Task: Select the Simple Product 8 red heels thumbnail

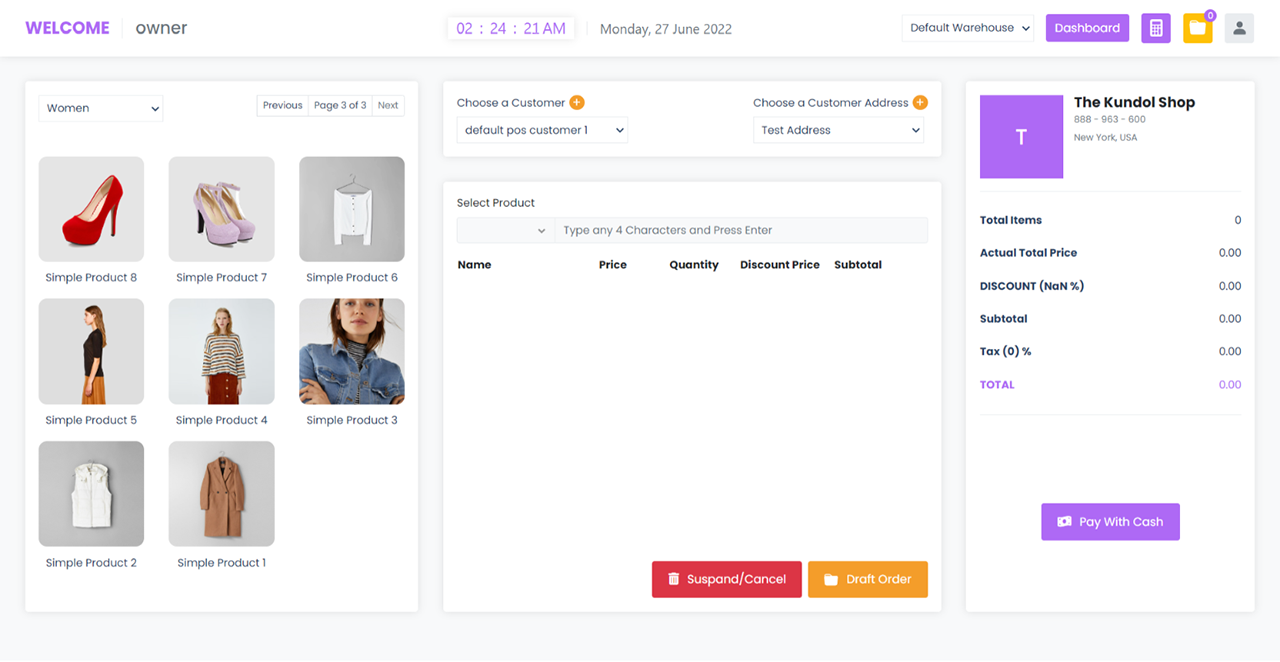Action: point(91,208)
